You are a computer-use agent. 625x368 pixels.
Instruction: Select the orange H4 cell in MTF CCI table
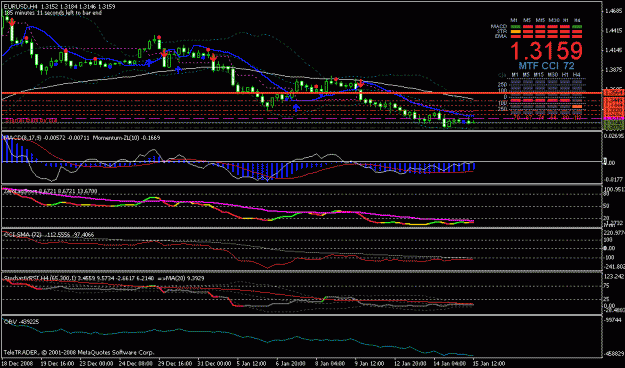point(577,106)
